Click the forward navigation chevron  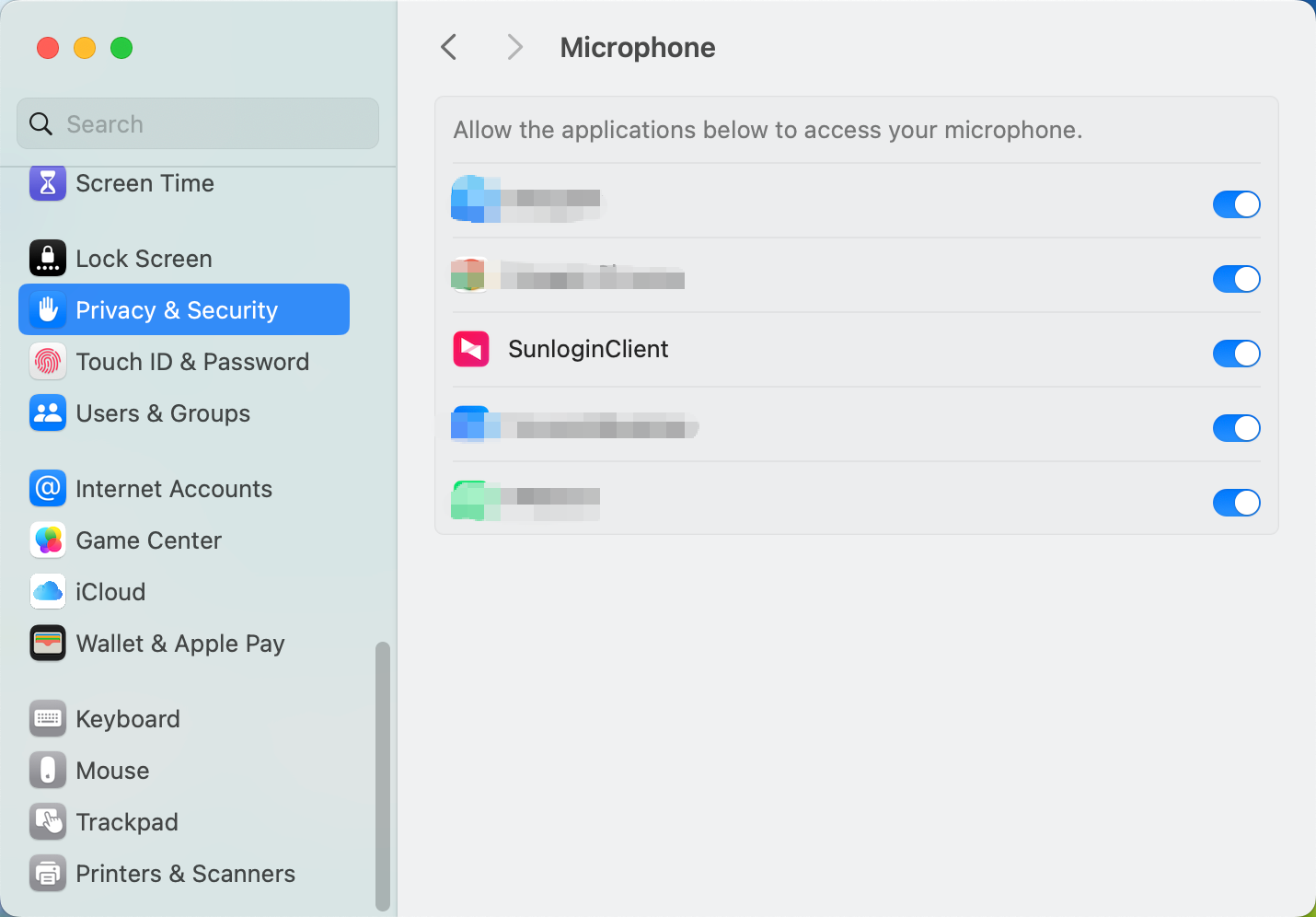pos(514,47)
